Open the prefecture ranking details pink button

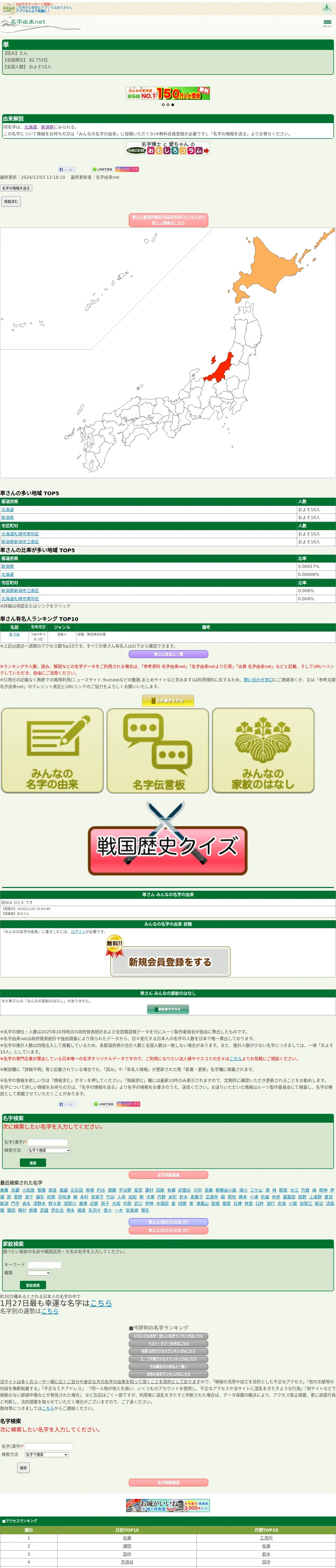point(168,220)
